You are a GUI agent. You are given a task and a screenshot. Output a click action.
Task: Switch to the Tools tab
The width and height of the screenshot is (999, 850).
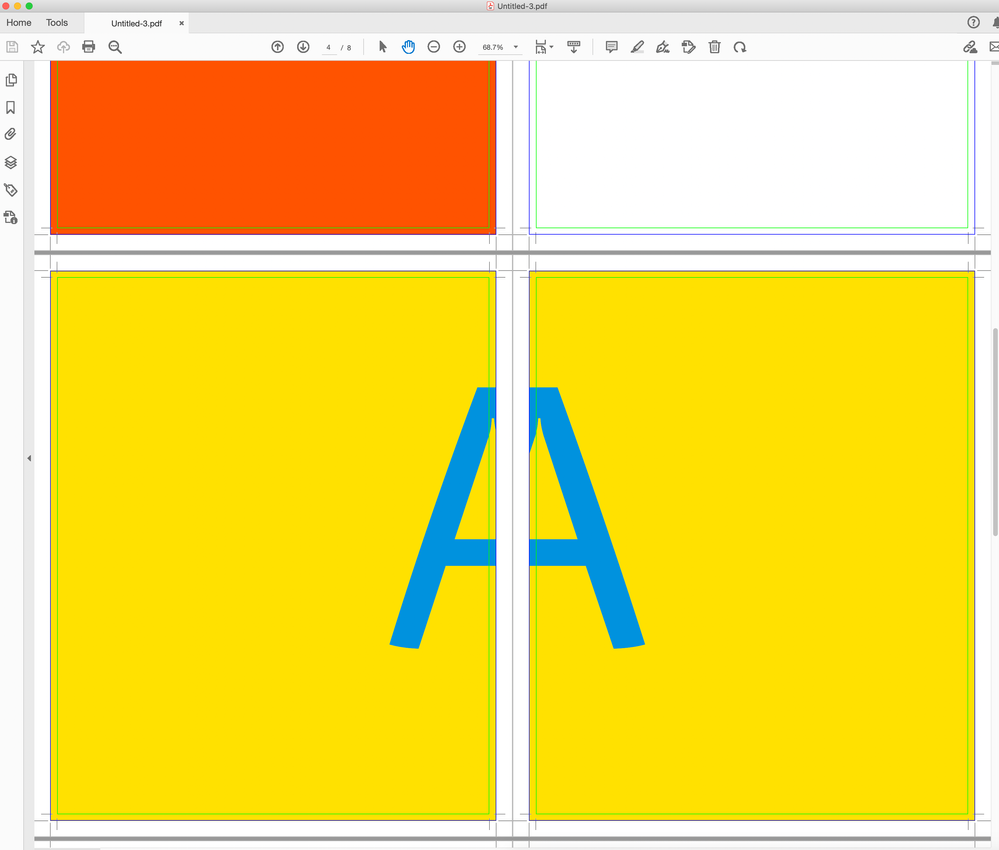[57, 22]
